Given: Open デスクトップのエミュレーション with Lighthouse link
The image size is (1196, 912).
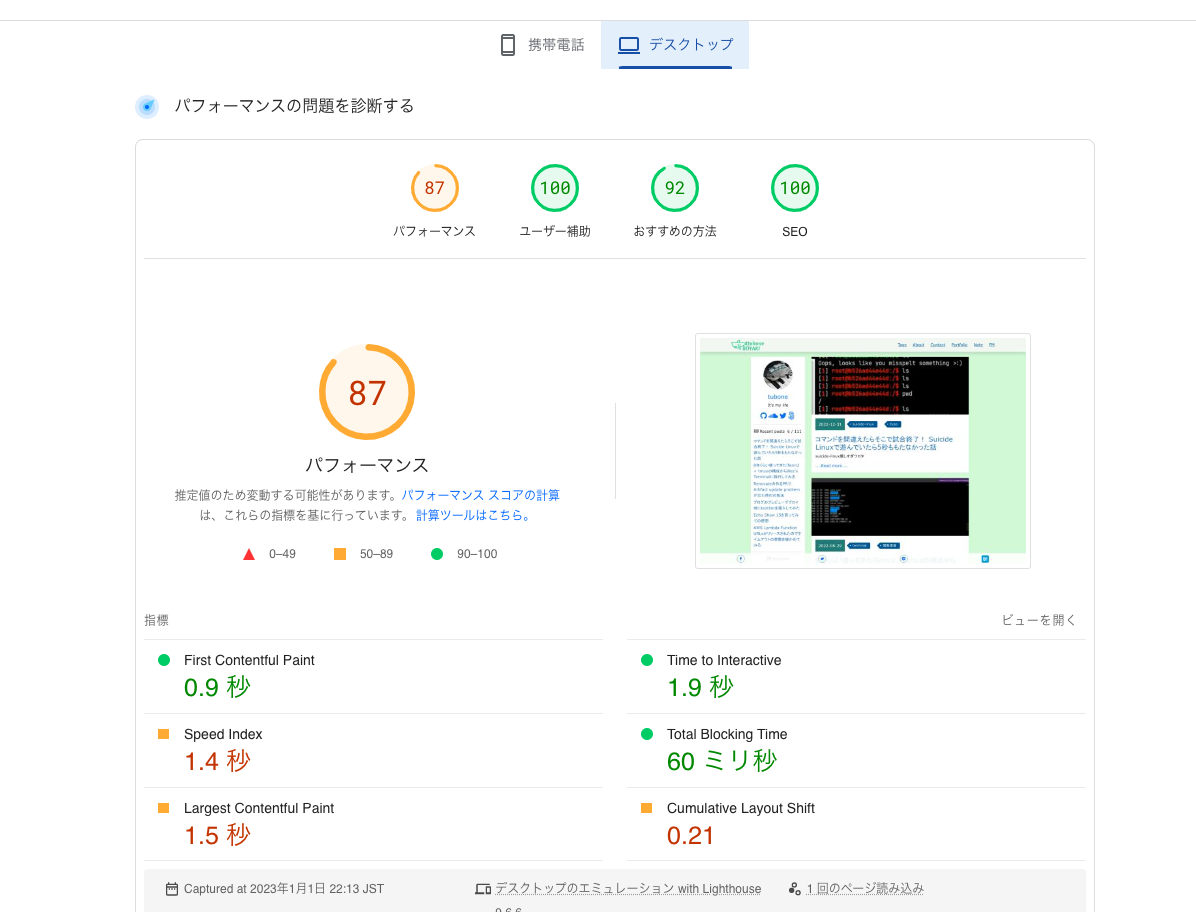Looking at the screenshot, I should point(629,888).
